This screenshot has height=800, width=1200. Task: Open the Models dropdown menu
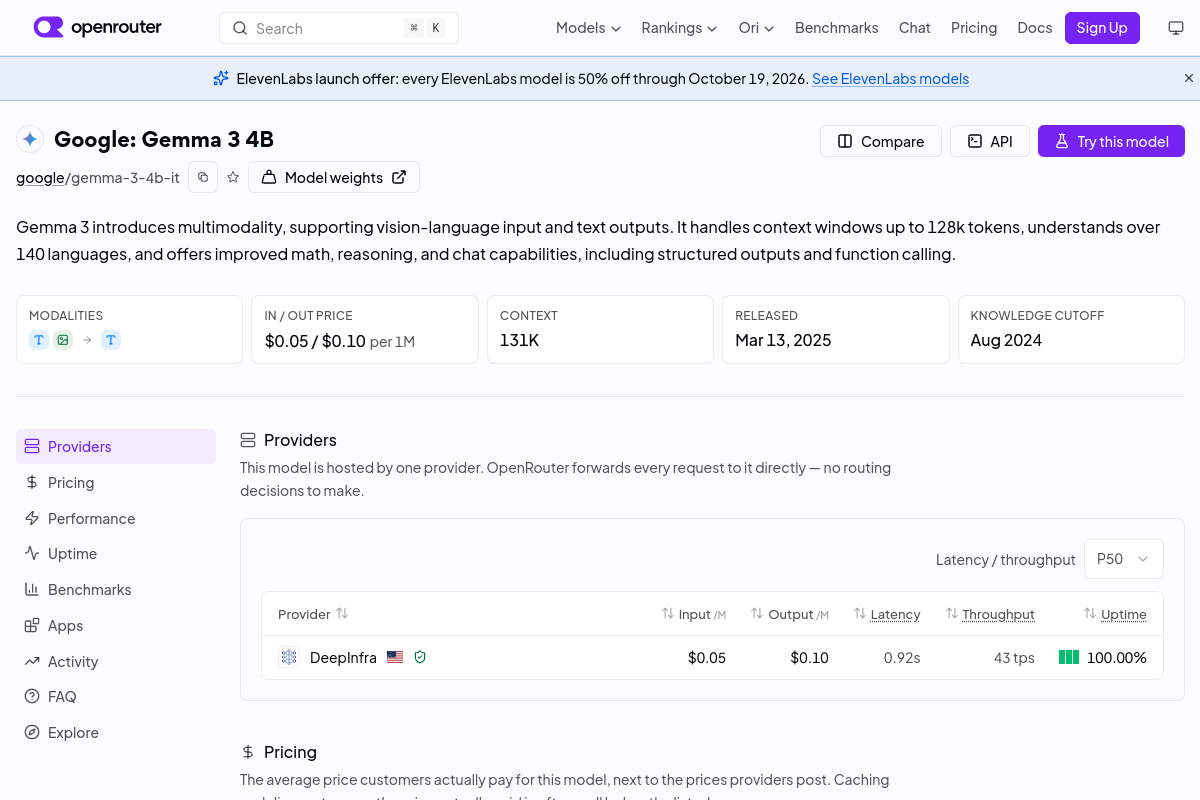(x=588, y=28)
